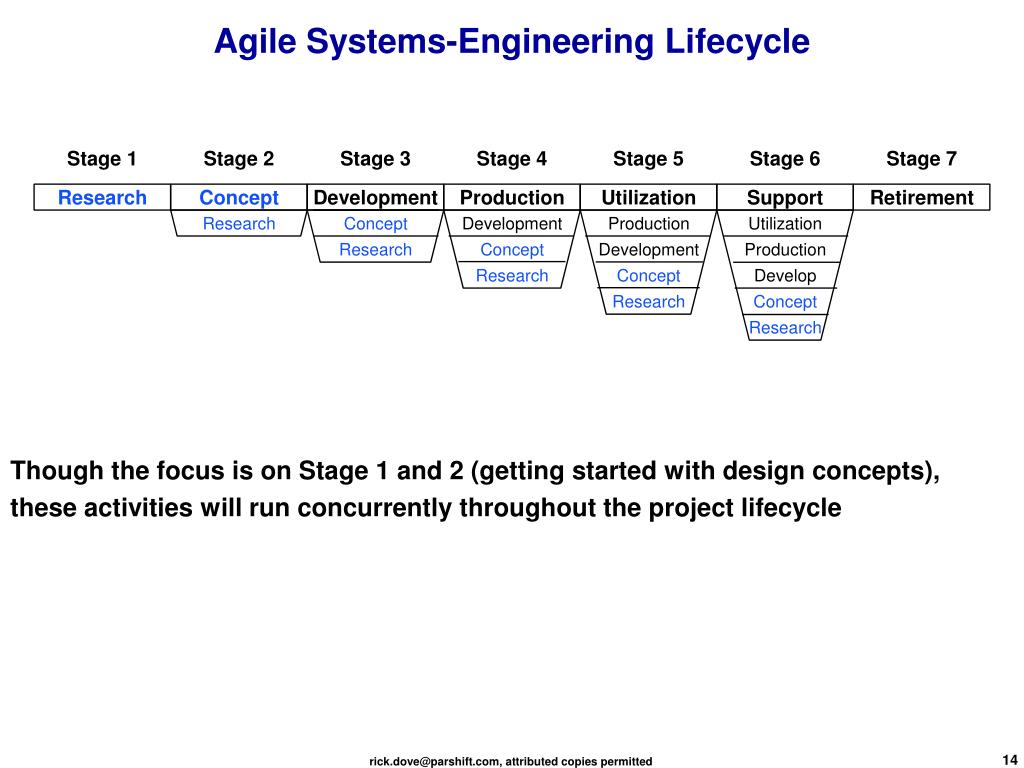Click the rick.dove@parshift.com footer attribution

click(511, 761)
